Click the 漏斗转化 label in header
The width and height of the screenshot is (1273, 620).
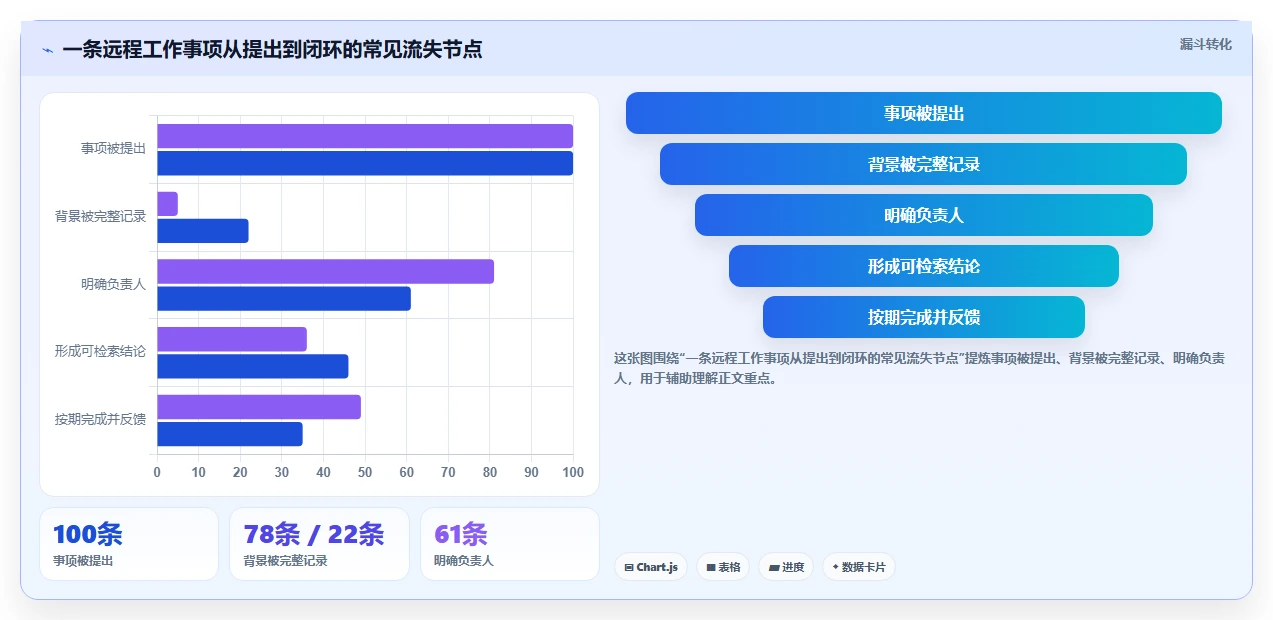[1205, 44]
